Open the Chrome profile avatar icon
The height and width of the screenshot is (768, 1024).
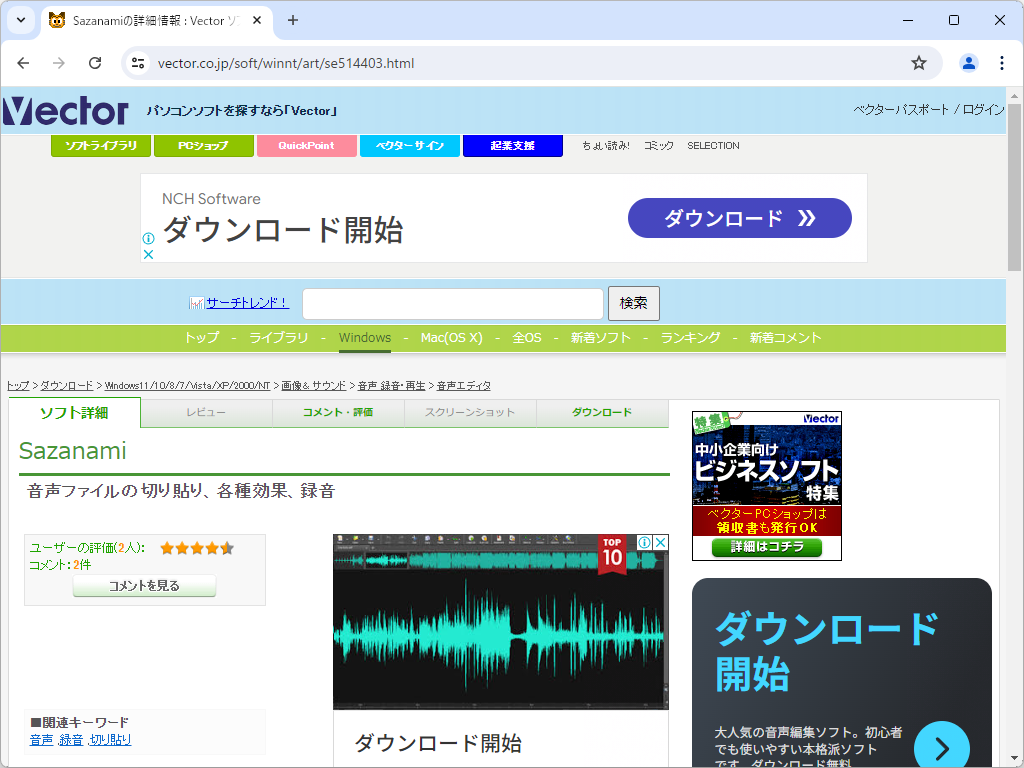pyautogui.click(x=967, y=62)
